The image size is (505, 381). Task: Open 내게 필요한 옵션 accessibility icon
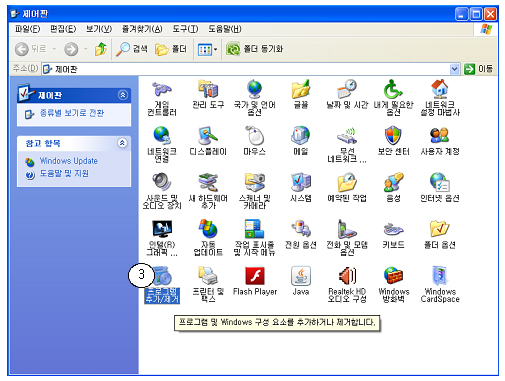393,89
